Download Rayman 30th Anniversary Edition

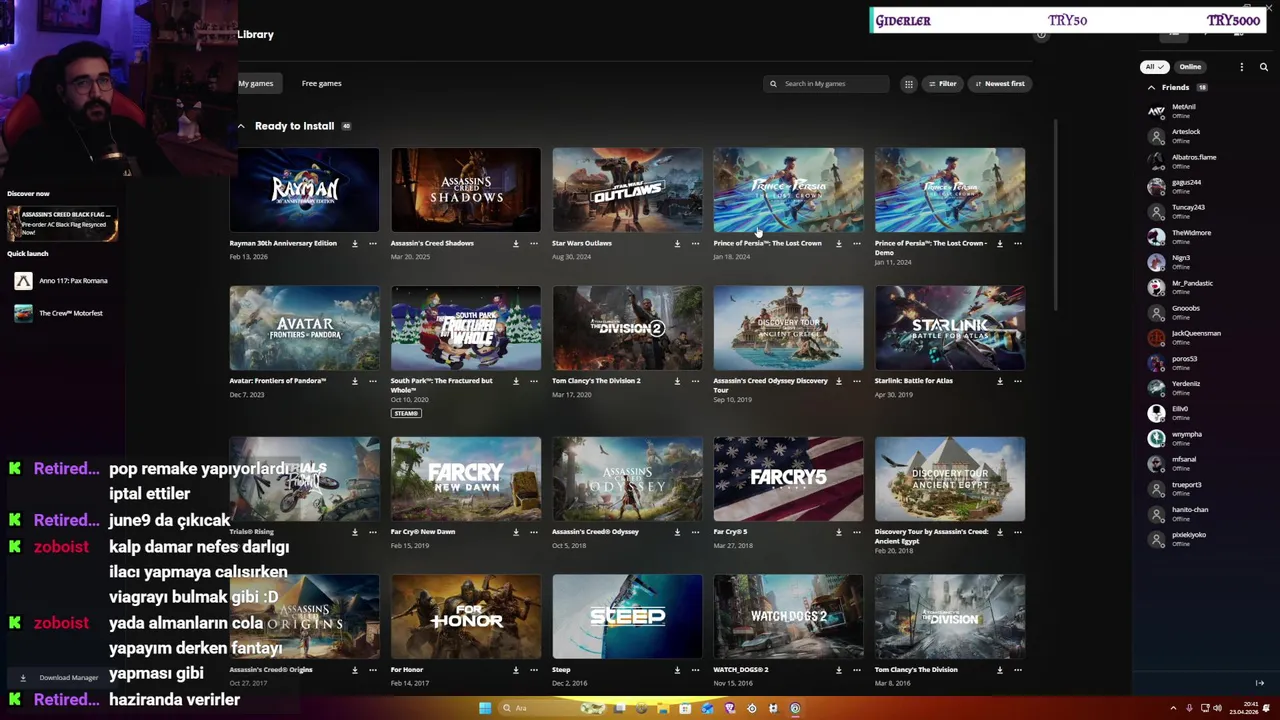pyautogui.click(x=354, y=243)
